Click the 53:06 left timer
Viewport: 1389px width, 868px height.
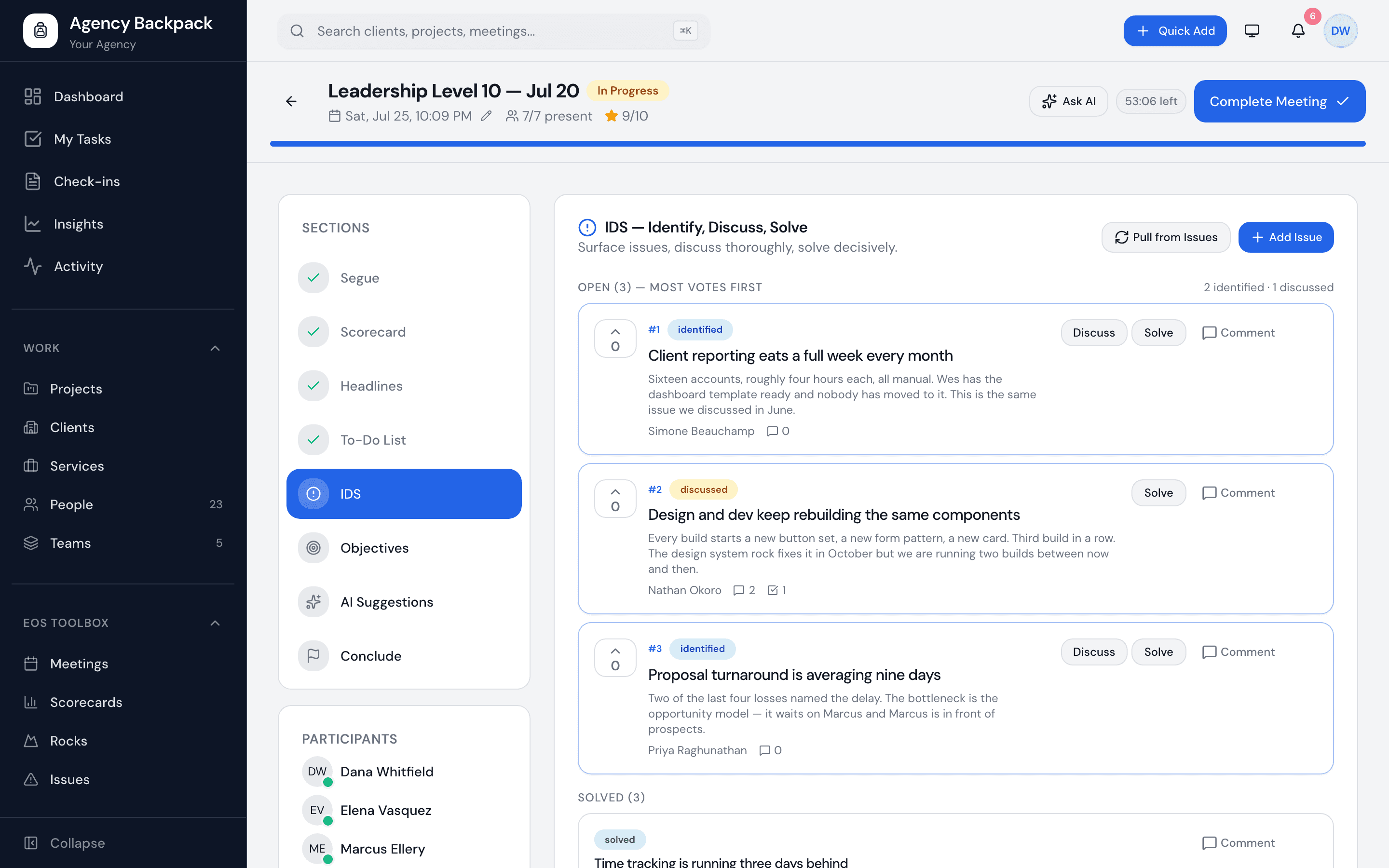1151,102
